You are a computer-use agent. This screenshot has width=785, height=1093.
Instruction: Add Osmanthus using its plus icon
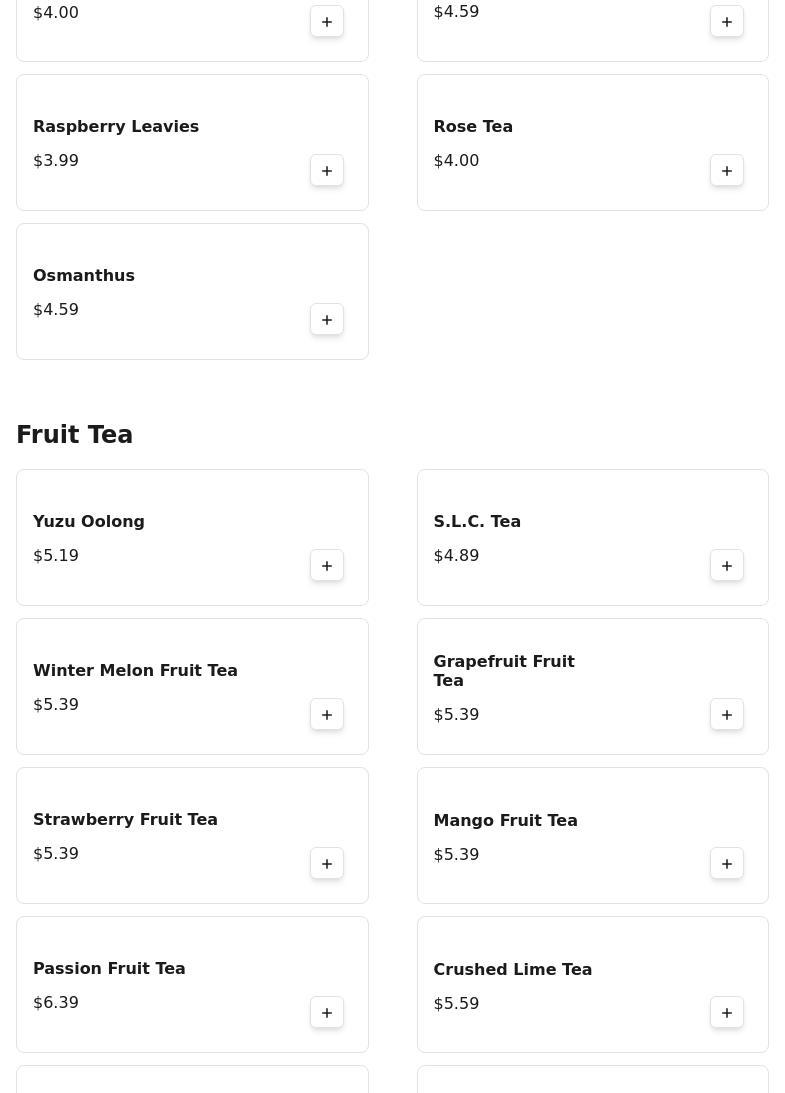327,320
